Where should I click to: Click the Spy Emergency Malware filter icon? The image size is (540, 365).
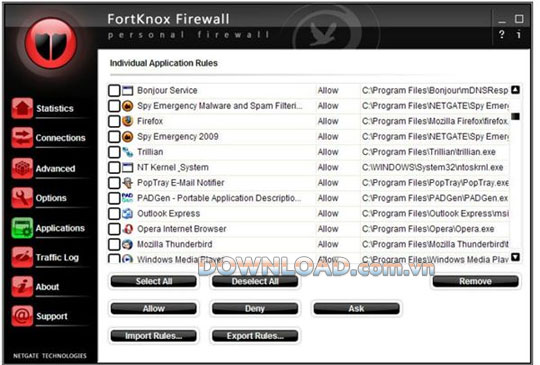[x=127, y=106]
